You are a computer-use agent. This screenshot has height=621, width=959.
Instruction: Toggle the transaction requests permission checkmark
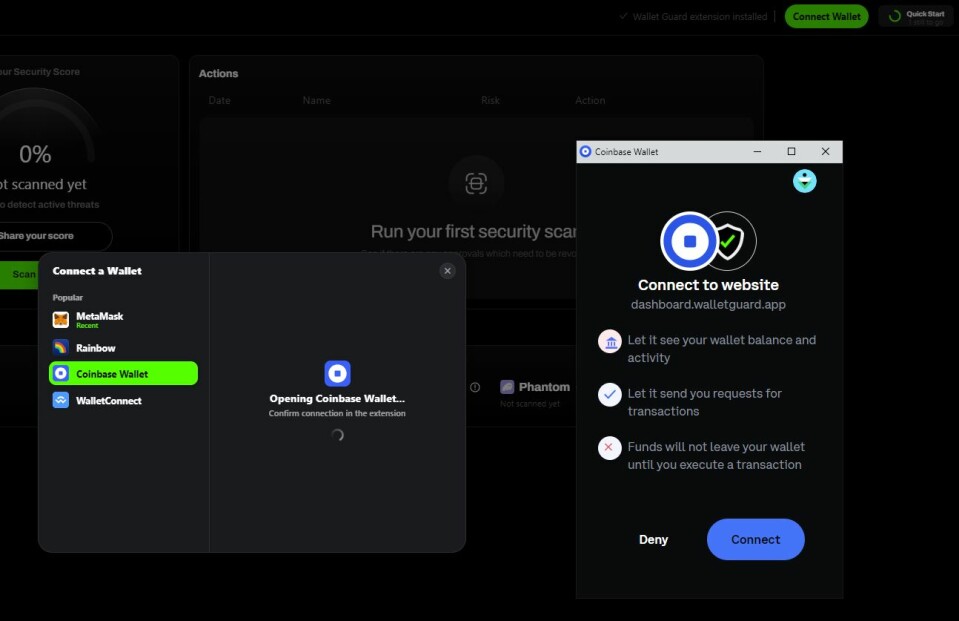pos(610,394)
